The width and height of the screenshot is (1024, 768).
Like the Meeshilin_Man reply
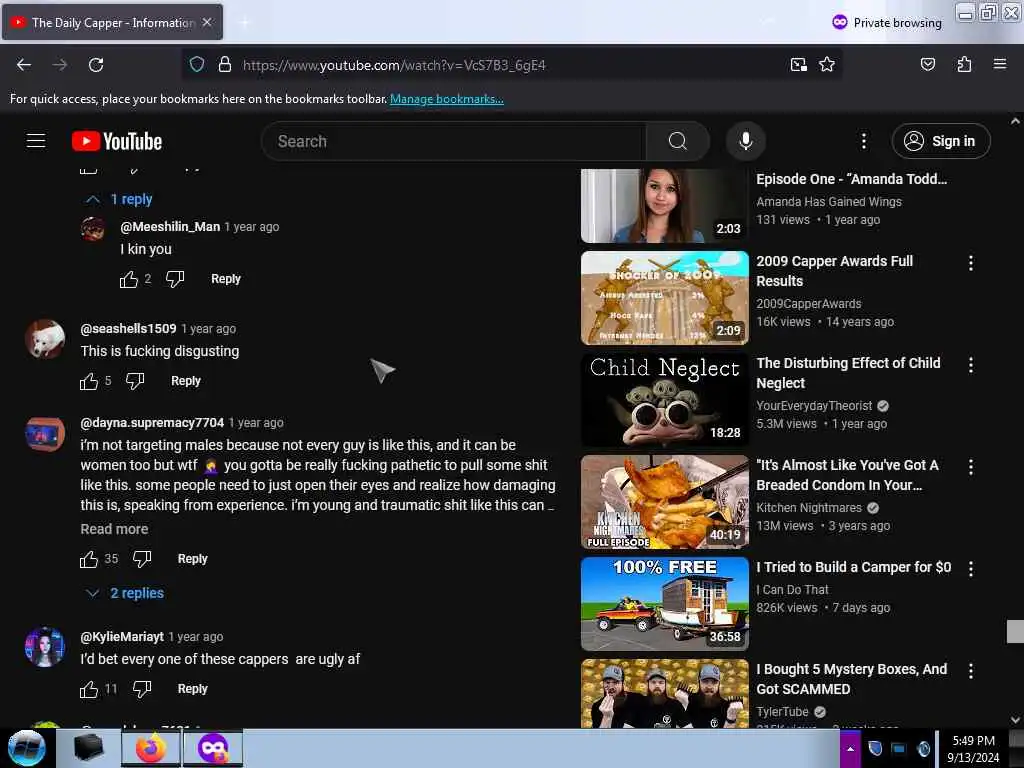pos(129,280)
